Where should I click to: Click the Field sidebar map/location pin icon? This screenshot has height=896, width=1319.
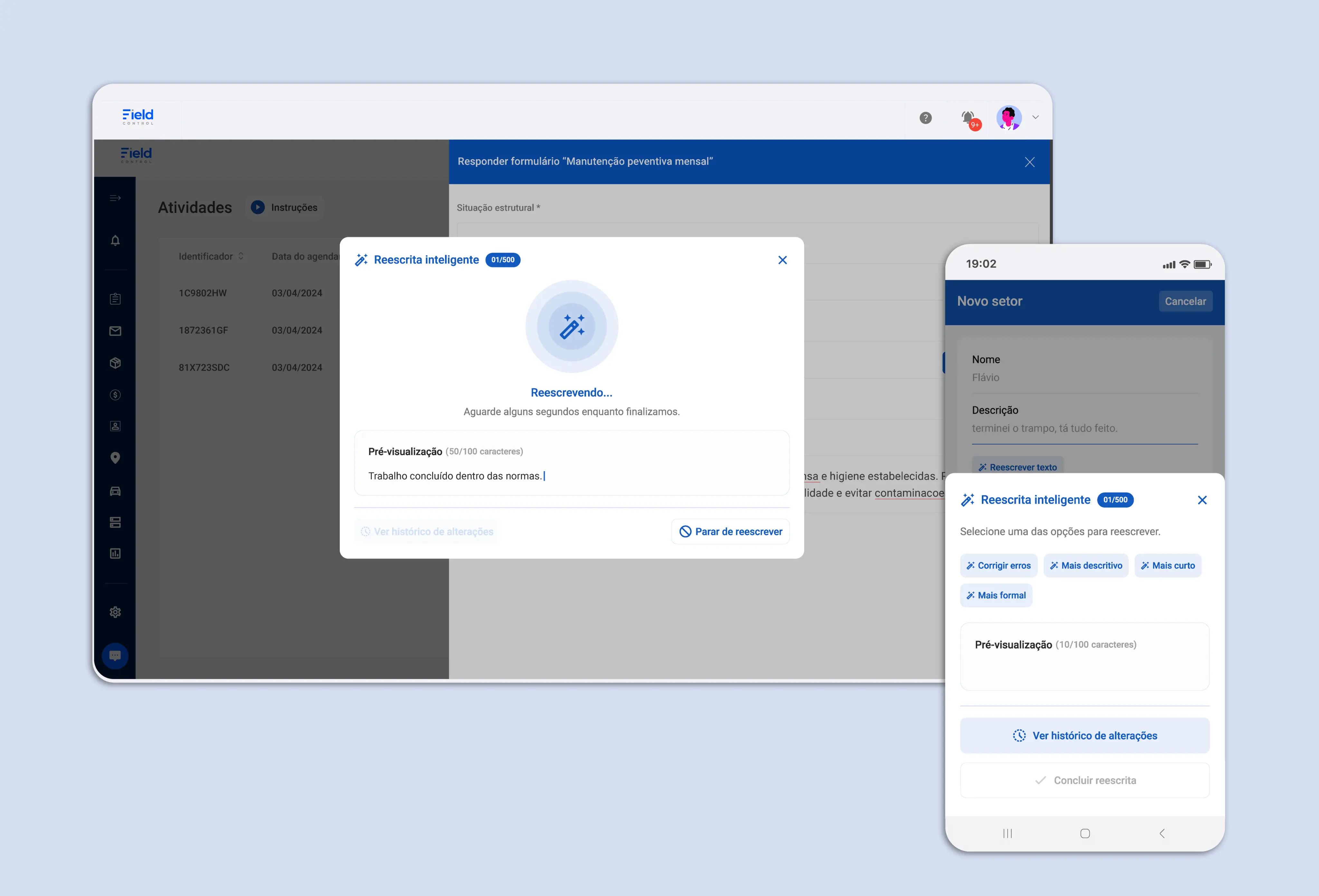pos(117,458)
